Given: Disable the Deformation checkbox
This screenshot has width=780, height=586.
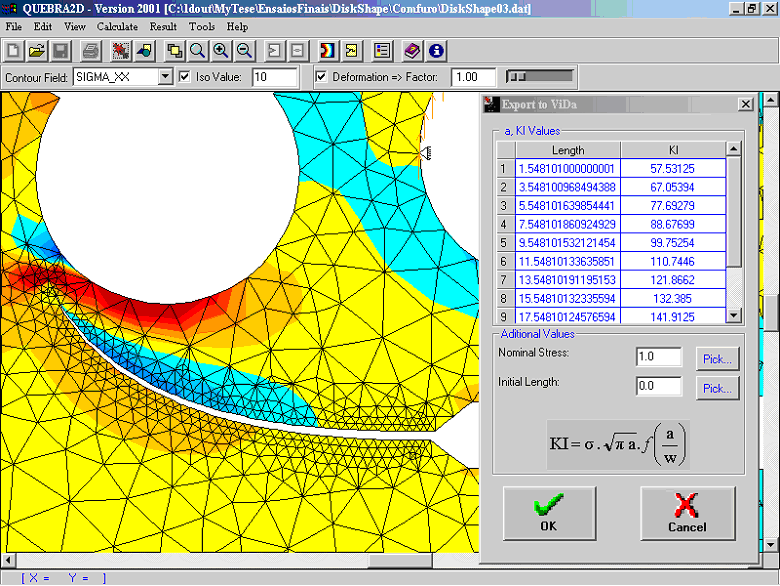Looking at the screenshot, I should pyautogui.click(x=321, y=77).
